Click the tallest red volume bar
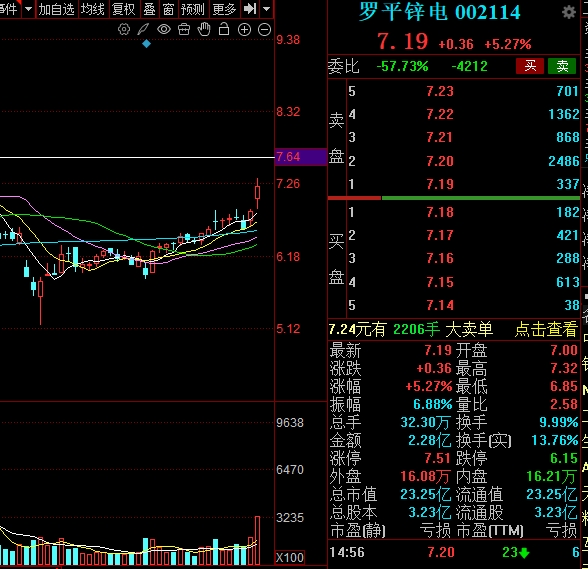The height and width of the screenshot is (569, 588). click(257, 540)
